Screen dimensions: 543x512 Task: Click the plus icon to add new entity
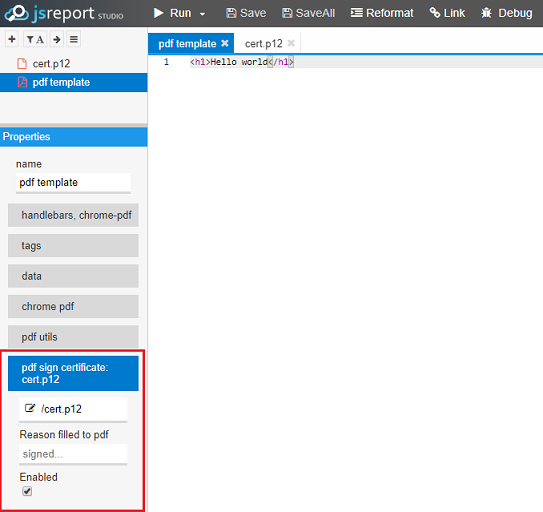coord(12,39)
